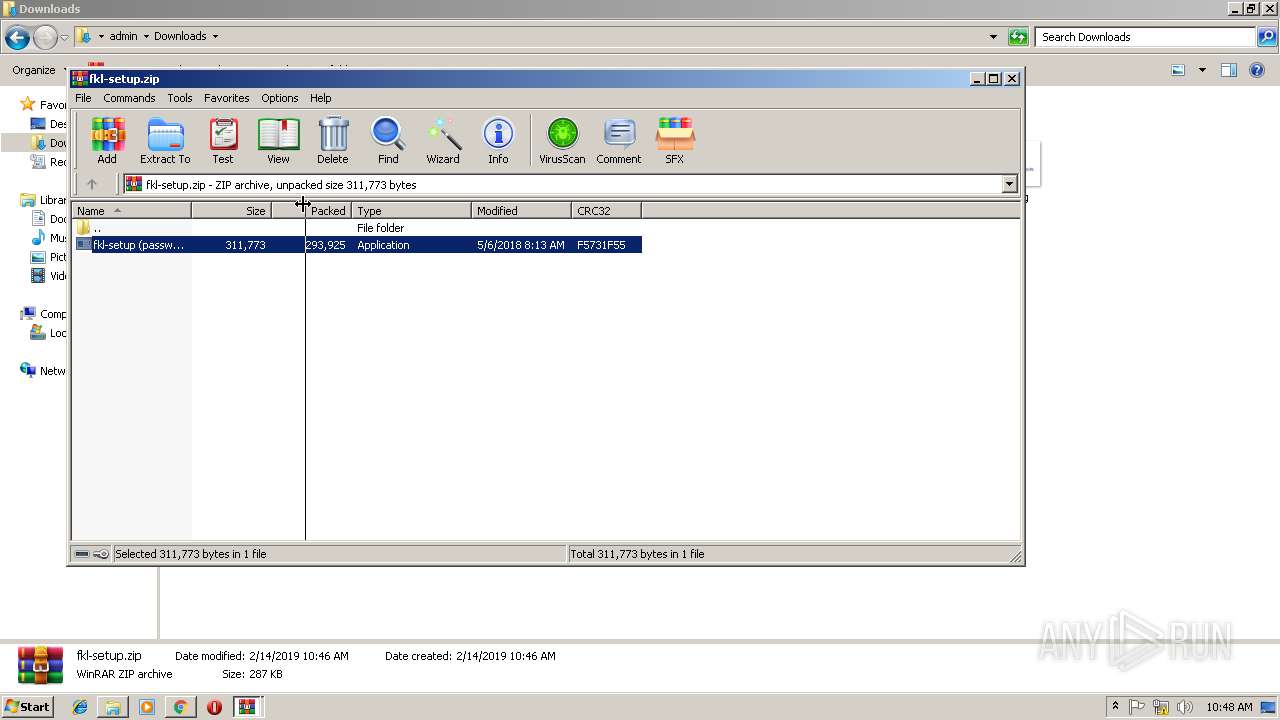Image resolution: width=1280 pixels, height=720 pixels.
Task: Start VirusScan on the archive
Action: [562, 140]
